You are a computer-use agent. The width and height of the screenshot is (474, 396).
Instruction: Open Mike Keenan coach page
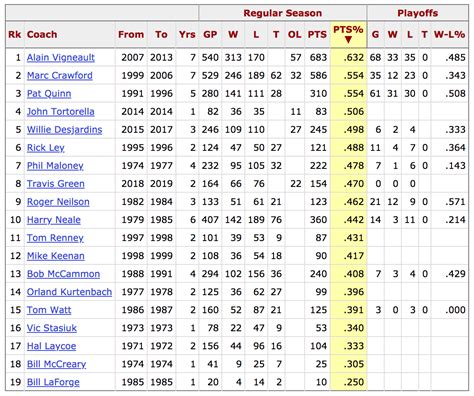click(56, 256)
